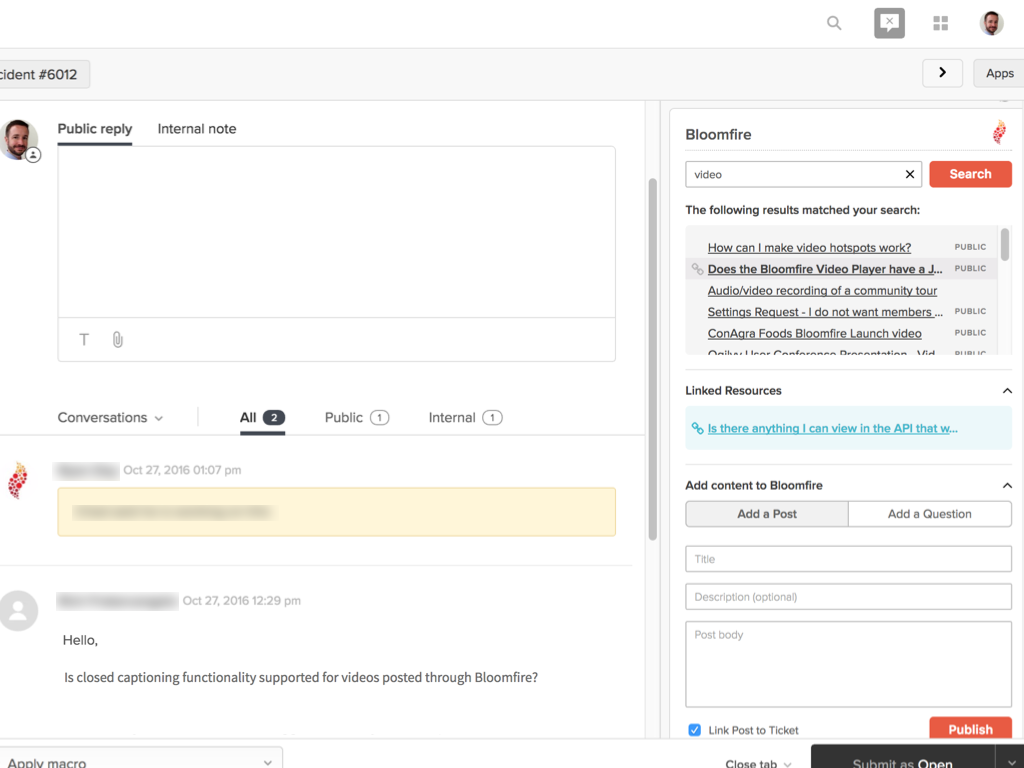1024x768 pixels.
Task: Select the Add a Post tab
Action: point(767,514)
